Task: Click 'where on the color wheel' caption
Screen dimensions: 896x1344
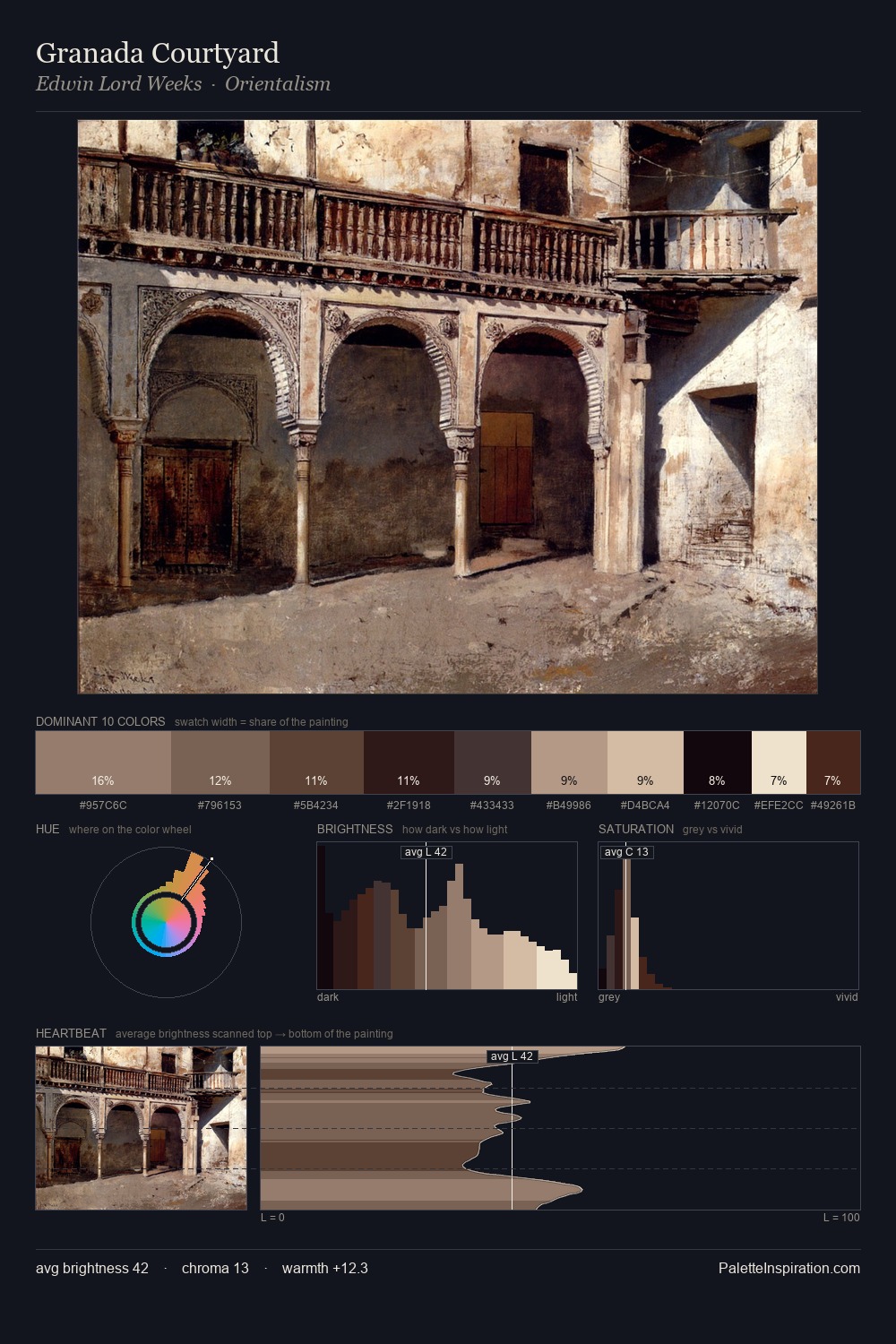Action: click(130, 830)
